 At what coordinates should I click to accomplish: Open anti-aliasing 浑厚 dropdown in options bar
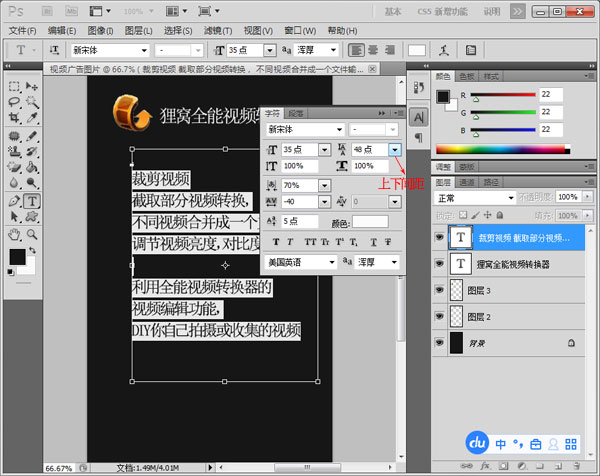pos(333,50)
